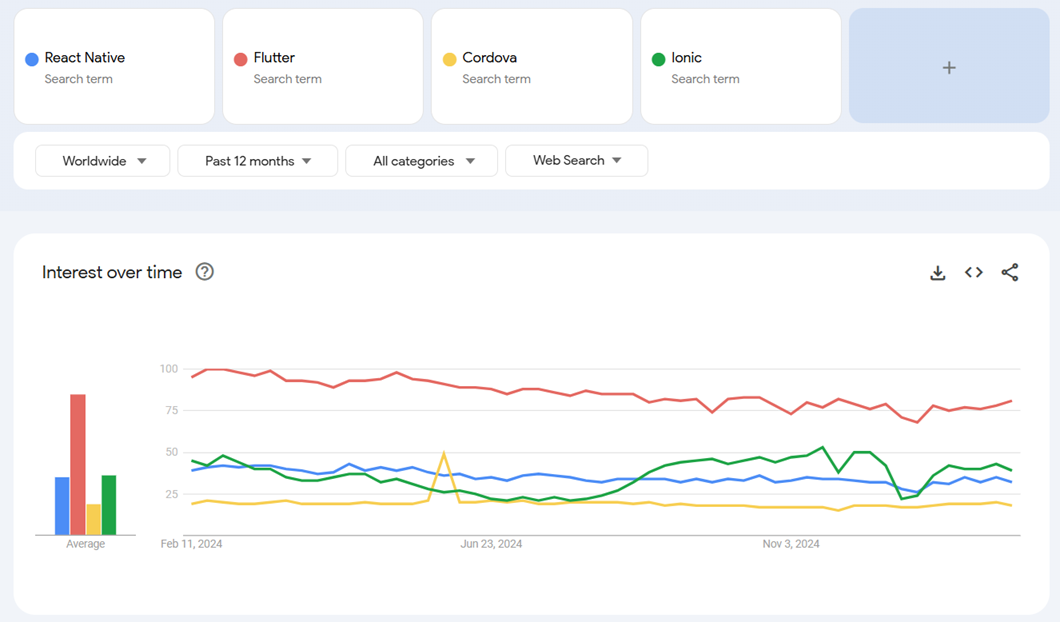Click the green Ionic color dot
Screen dimensions: 1060x622
click(658, 59)
